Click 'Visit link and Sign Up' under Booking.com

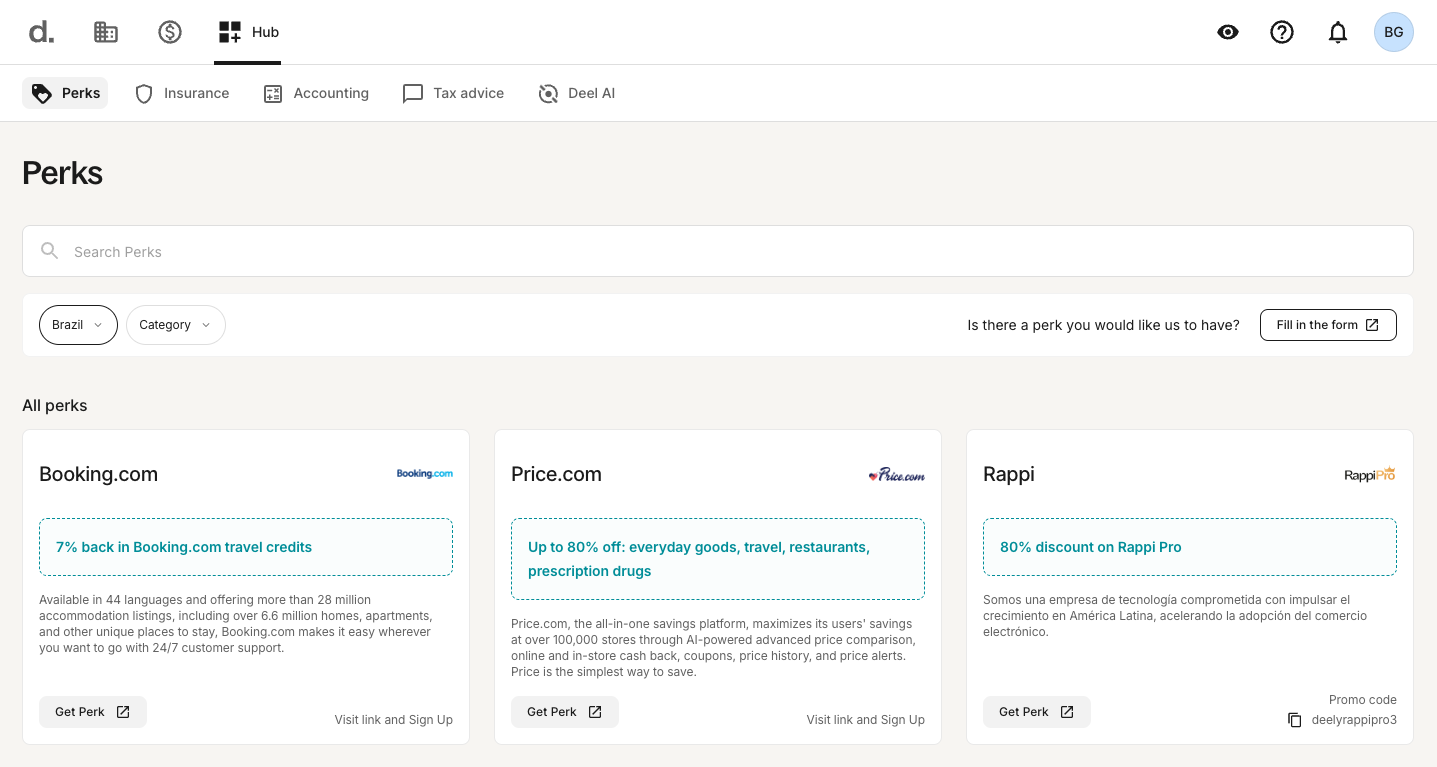pyautogui.click(x=394, y=720)
